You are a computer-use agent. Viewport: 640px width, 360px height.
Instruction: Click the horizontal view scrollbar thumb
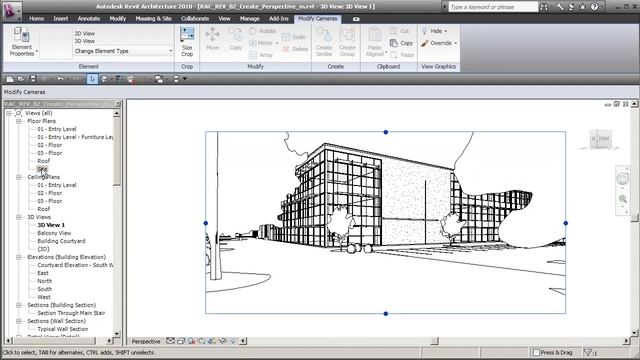click(x=435, y=341)
